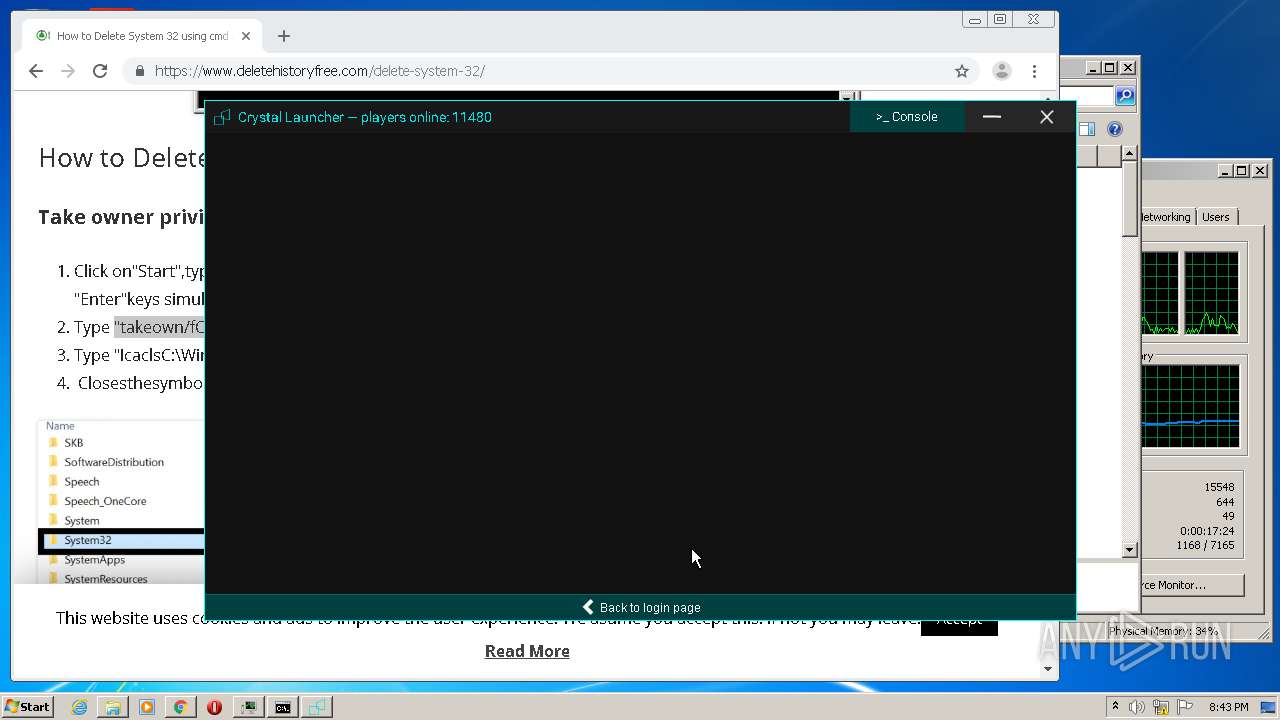Close the 'How to Delete System 32' tab
The height and width of the screenshot is (720, 1280).
[246, 36]
